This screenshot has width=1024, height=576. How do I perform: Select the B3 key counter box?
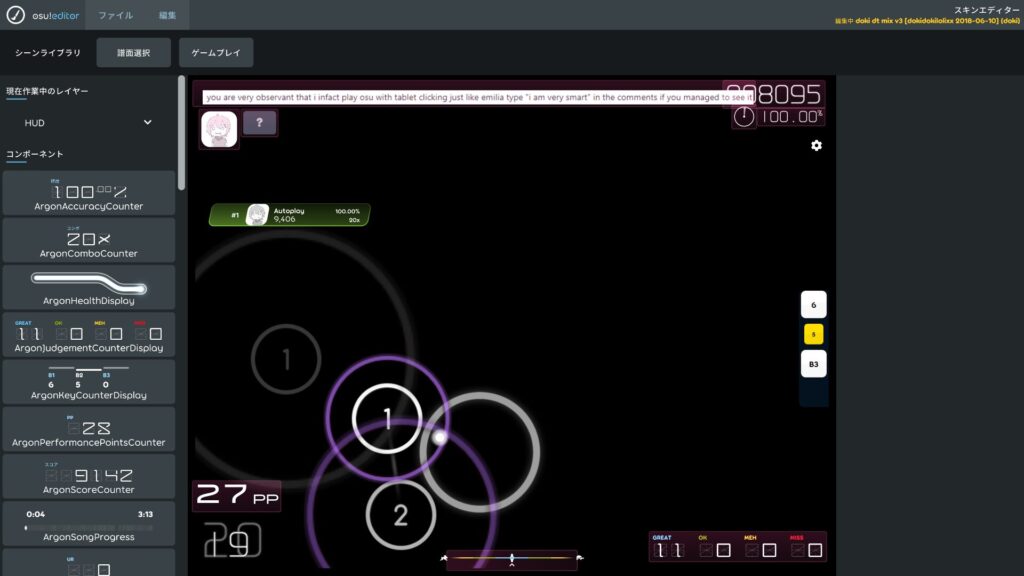(814, 365)
